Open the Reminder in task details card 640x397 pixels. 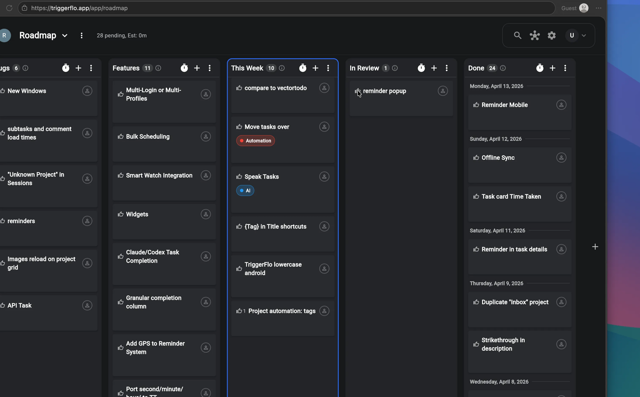[520, 257]
